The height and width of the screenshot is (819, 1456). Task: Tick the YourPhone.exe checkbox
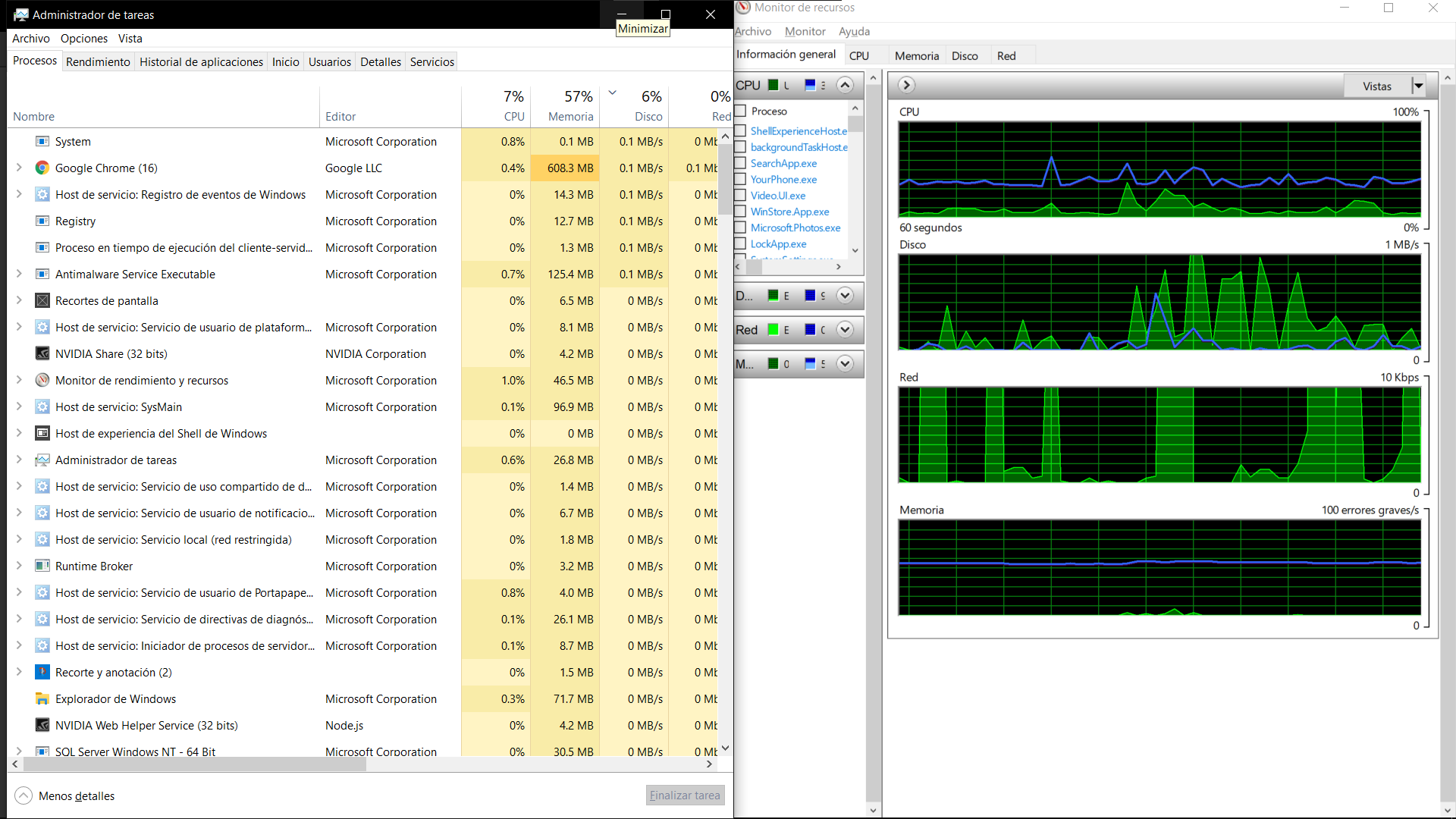pyautogui.click(x=741, y=179)
